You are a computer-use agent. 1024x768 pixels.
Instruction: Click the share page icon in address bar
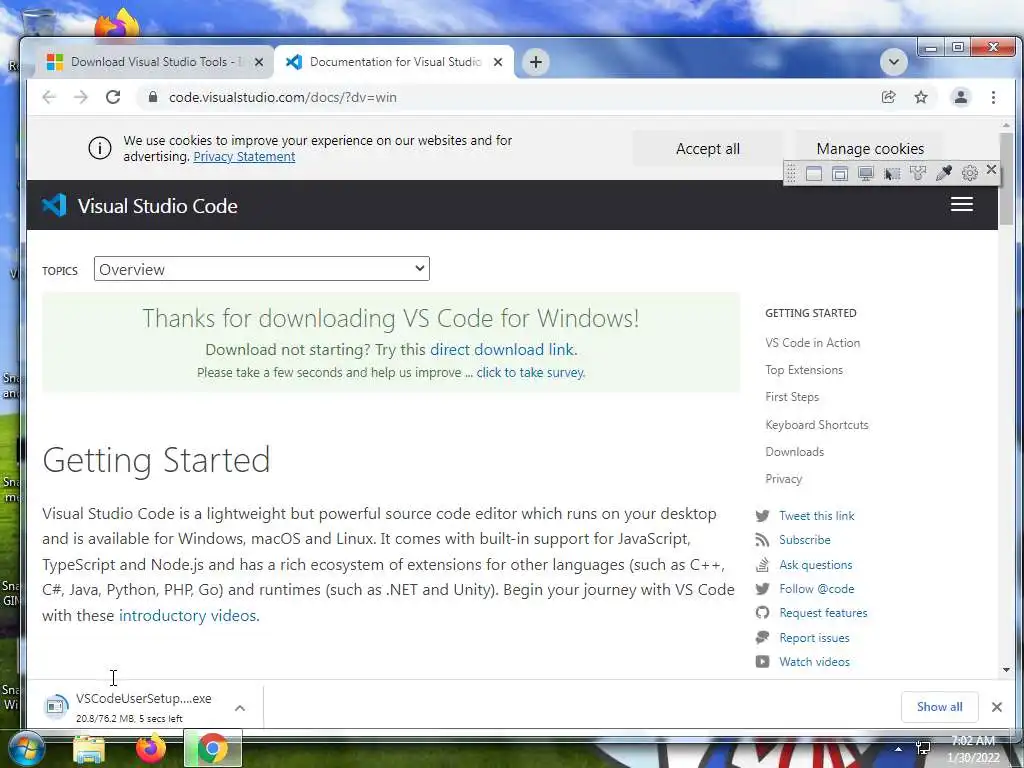[x=889, y=97]
